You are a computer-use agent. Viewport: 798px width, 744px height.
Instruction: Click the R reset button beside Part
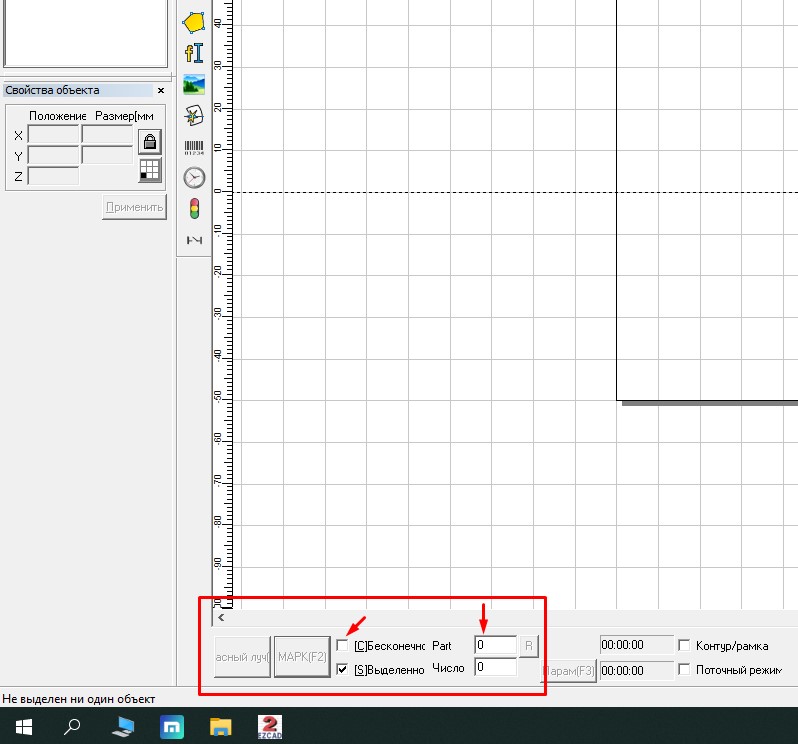(529, 646)
